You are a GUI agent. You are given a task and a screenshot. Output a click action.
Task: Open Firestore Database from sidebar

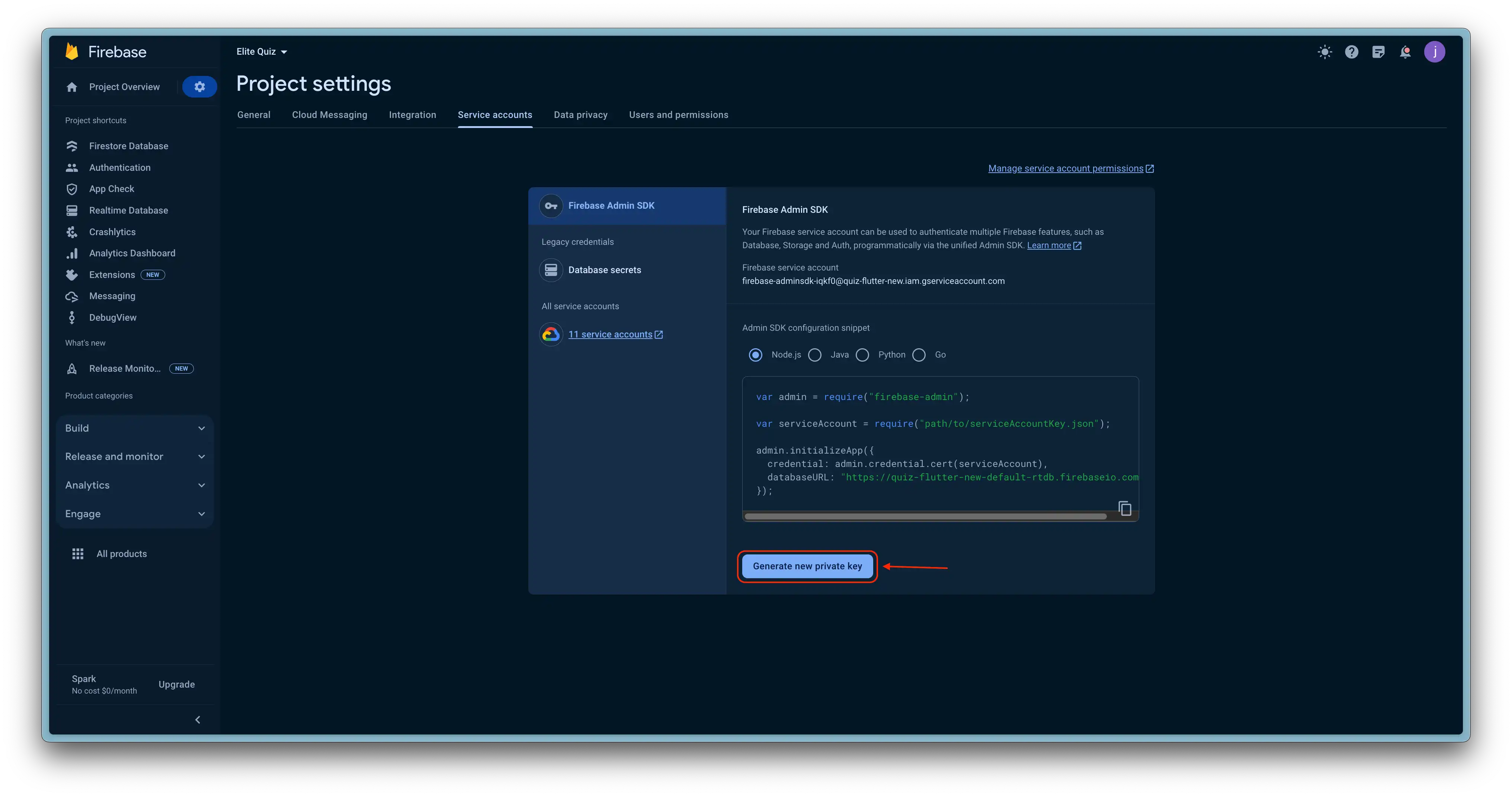point(128,145)
